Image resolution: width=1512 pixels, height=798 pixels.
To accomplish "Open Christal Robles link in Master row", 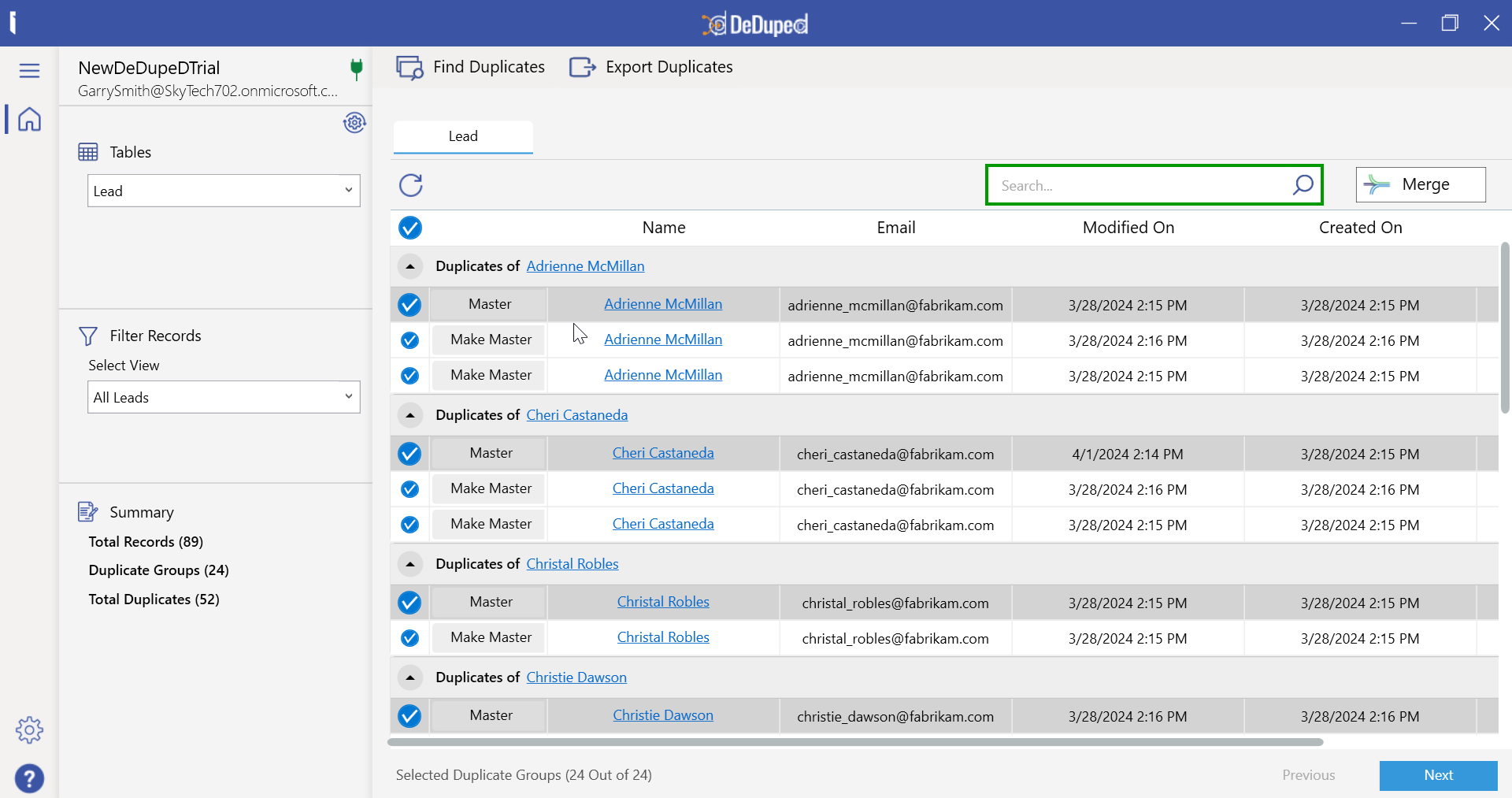I will (x=663, y=602).
